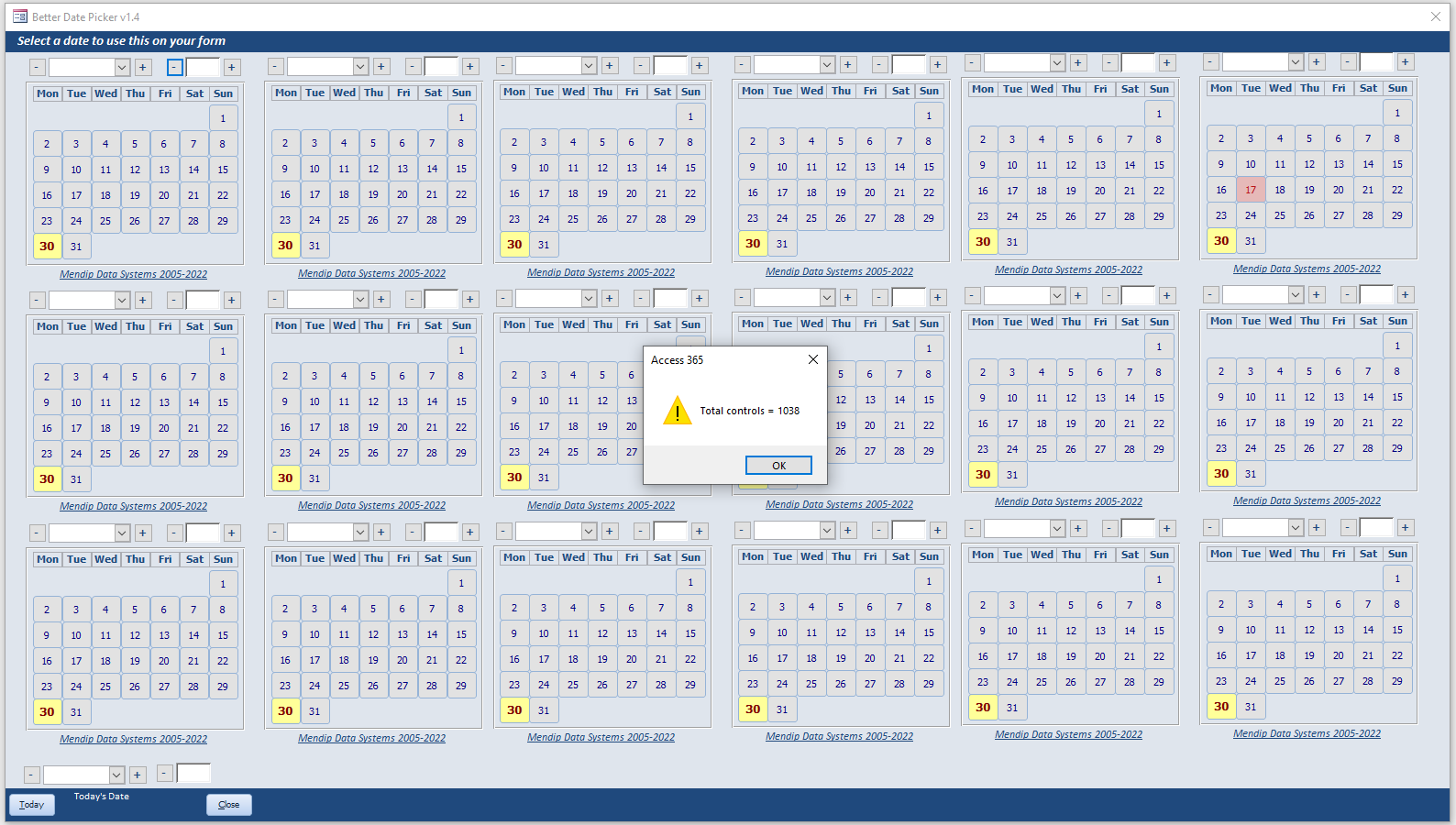Select day 31 in bottom-right calendar

click(x=1251, y=707)
